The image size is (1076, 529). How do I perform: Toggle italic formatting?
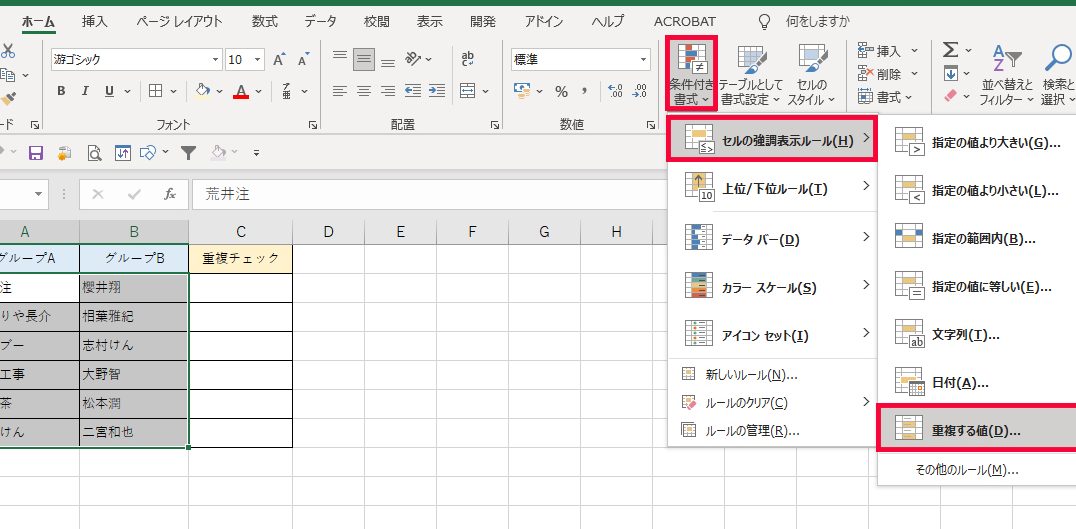pyautogui.click(x=85, y=91)
